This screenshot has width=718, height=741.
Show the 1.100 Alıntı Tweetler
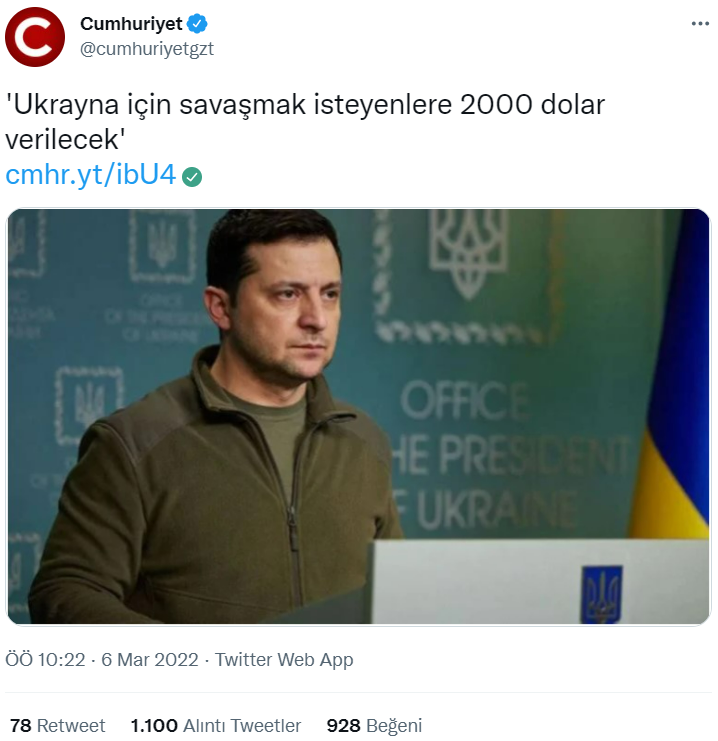point(216,725)
